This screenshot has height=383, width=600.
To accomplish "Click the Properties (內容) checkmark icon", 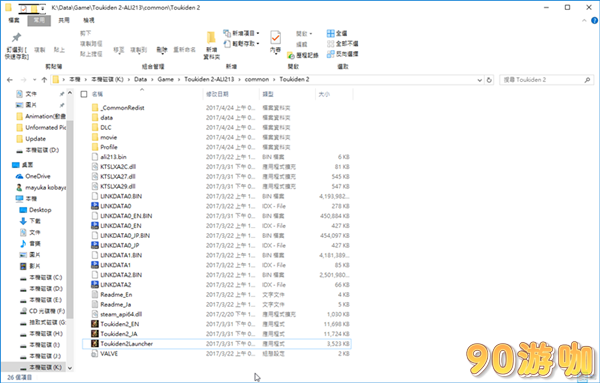I will [x=275, y=38].
